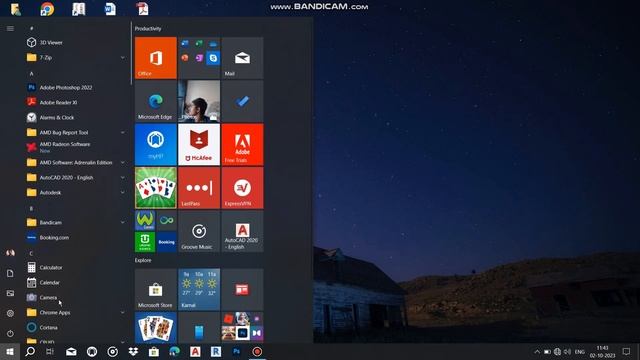Open the Groove Music tile

pyautogui.click(x=199, y=231)
